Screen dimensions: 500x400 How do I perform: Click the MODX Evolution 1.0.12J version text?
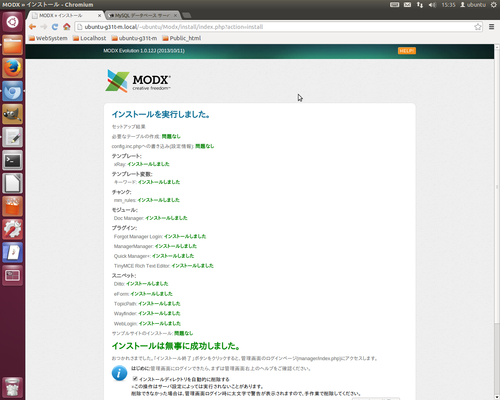[x=144, y=51]
